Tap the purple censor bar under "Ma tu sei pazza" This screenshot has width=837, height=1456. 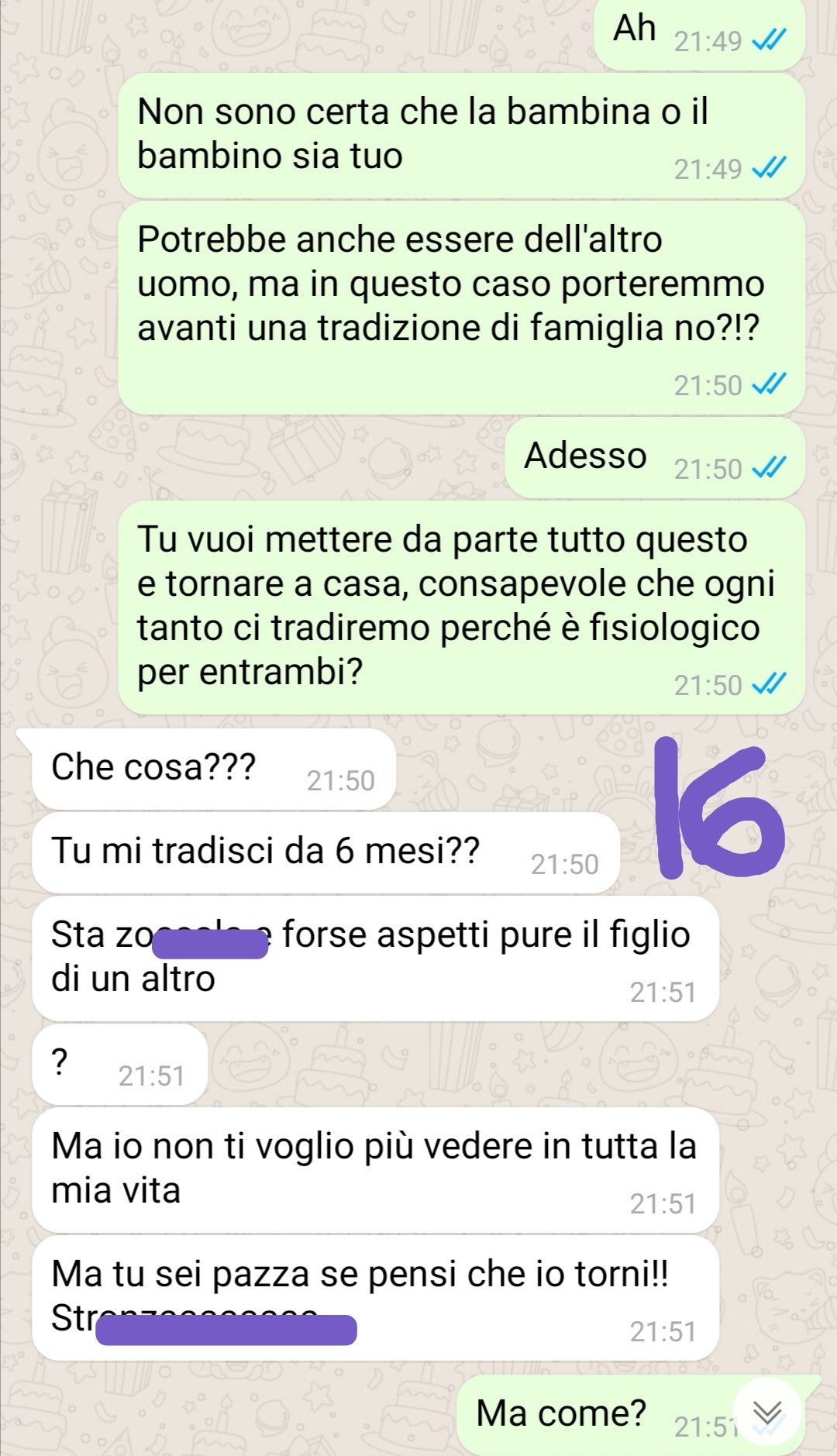(226, 1330)
